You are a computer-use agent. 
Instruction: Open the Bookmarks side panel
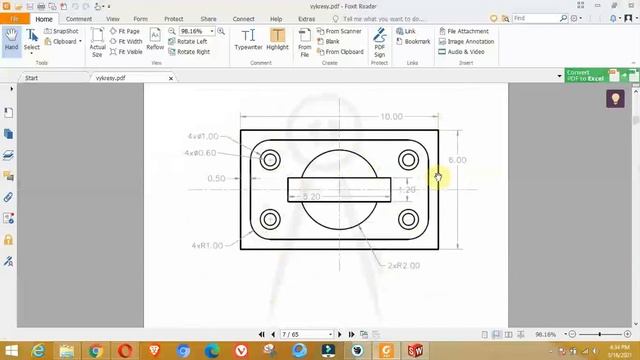coord(8,112)
